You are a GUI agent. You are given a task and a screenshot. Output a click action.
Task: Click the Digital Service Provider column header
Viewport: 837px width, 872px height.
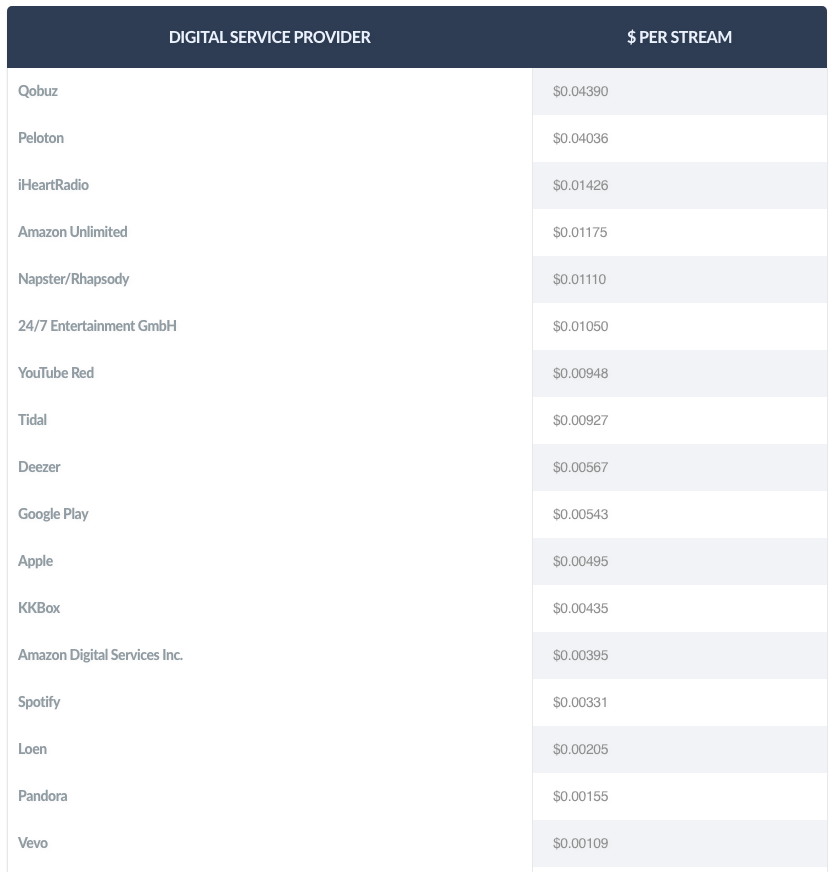tap(269, 37)
